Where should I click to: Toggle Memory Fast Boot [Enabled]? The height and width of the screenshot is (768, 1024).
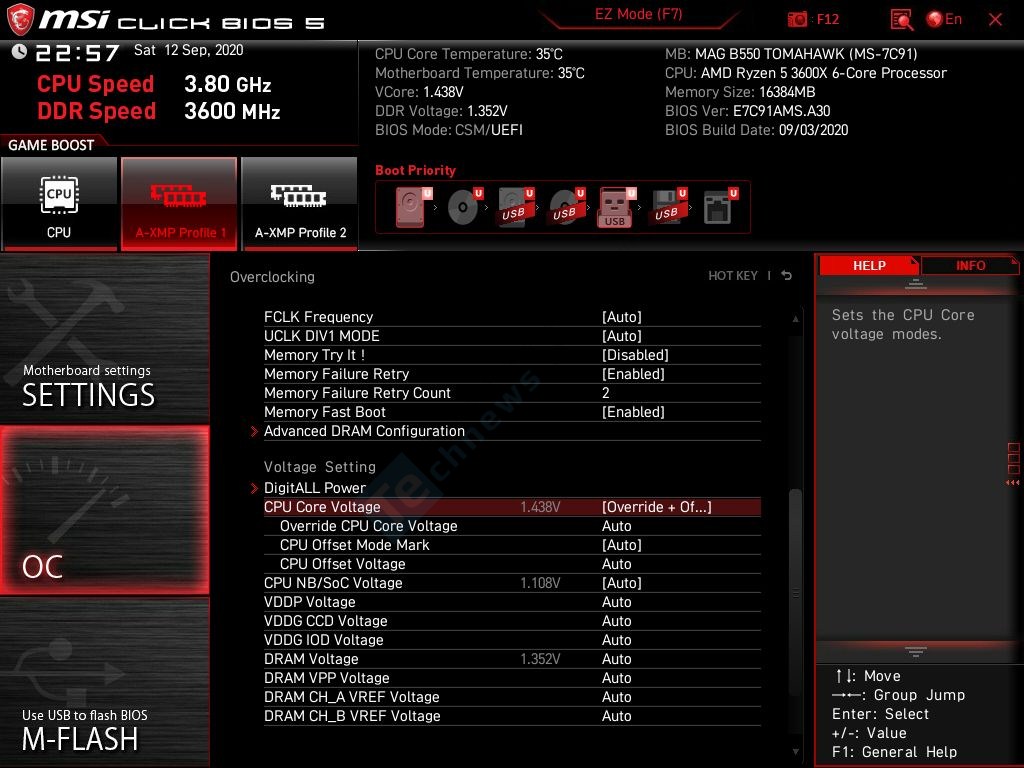tap(633, 412)
